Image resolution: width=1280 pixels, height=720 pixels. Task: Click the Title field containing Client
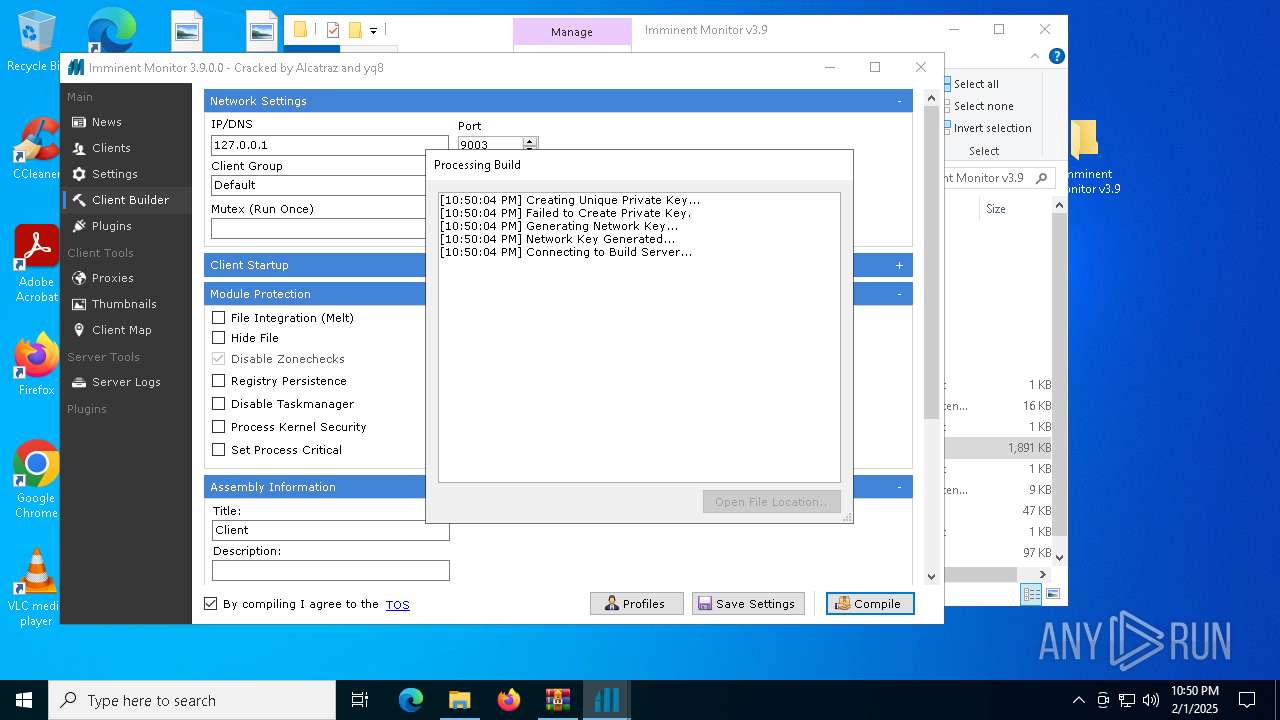tap(330, 530)
